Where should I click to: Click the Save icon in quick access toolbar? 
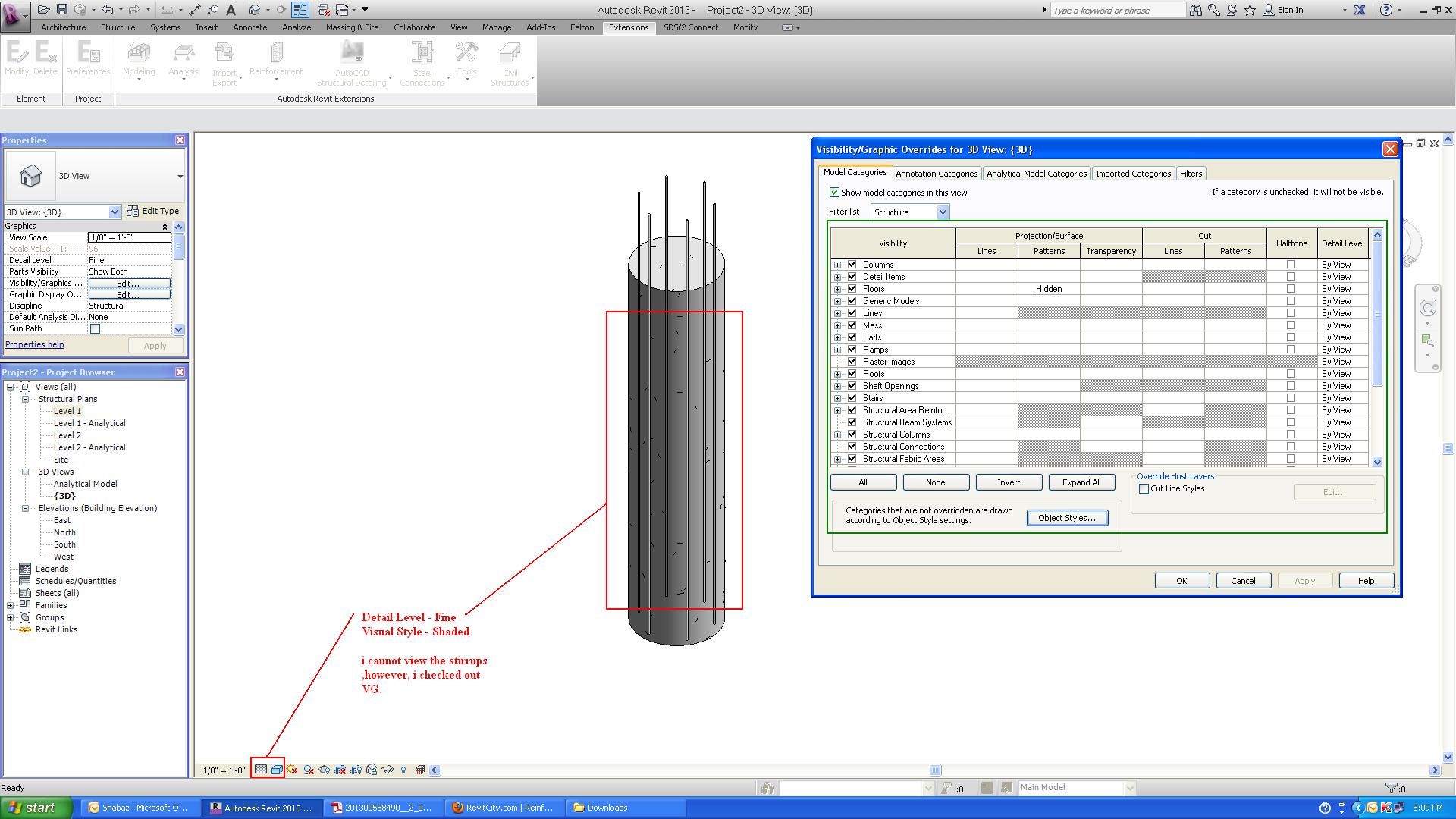pos(62,10)
